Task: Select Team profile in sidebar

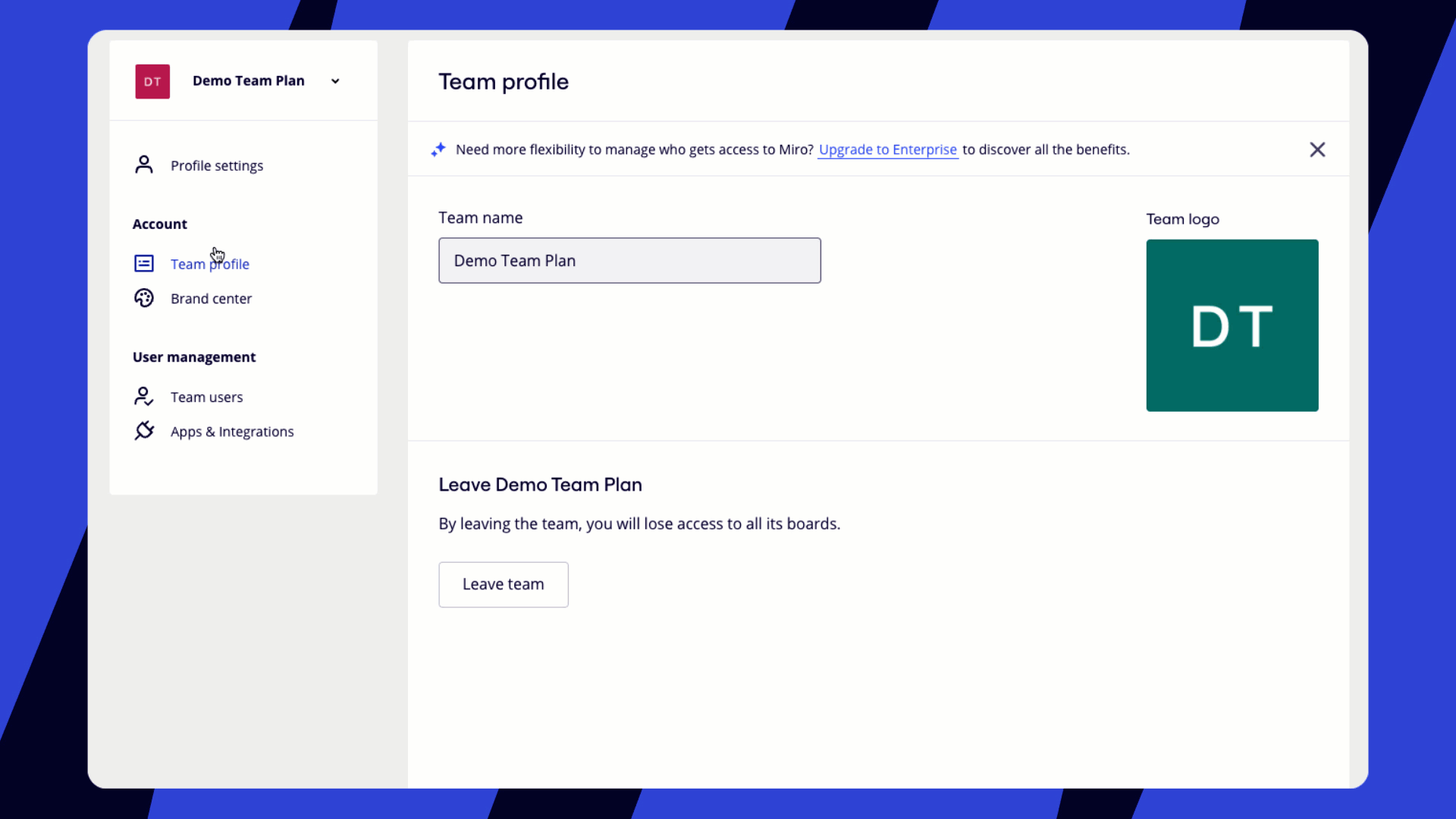Action: 210,264
